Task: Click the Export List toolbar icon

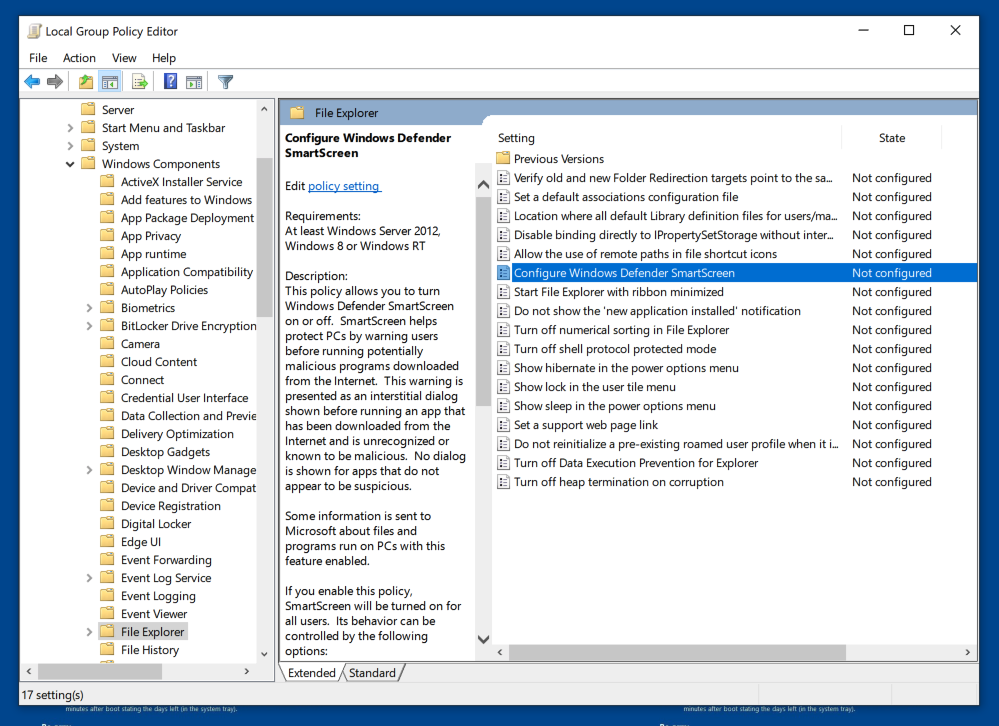Action: [140, 82]
